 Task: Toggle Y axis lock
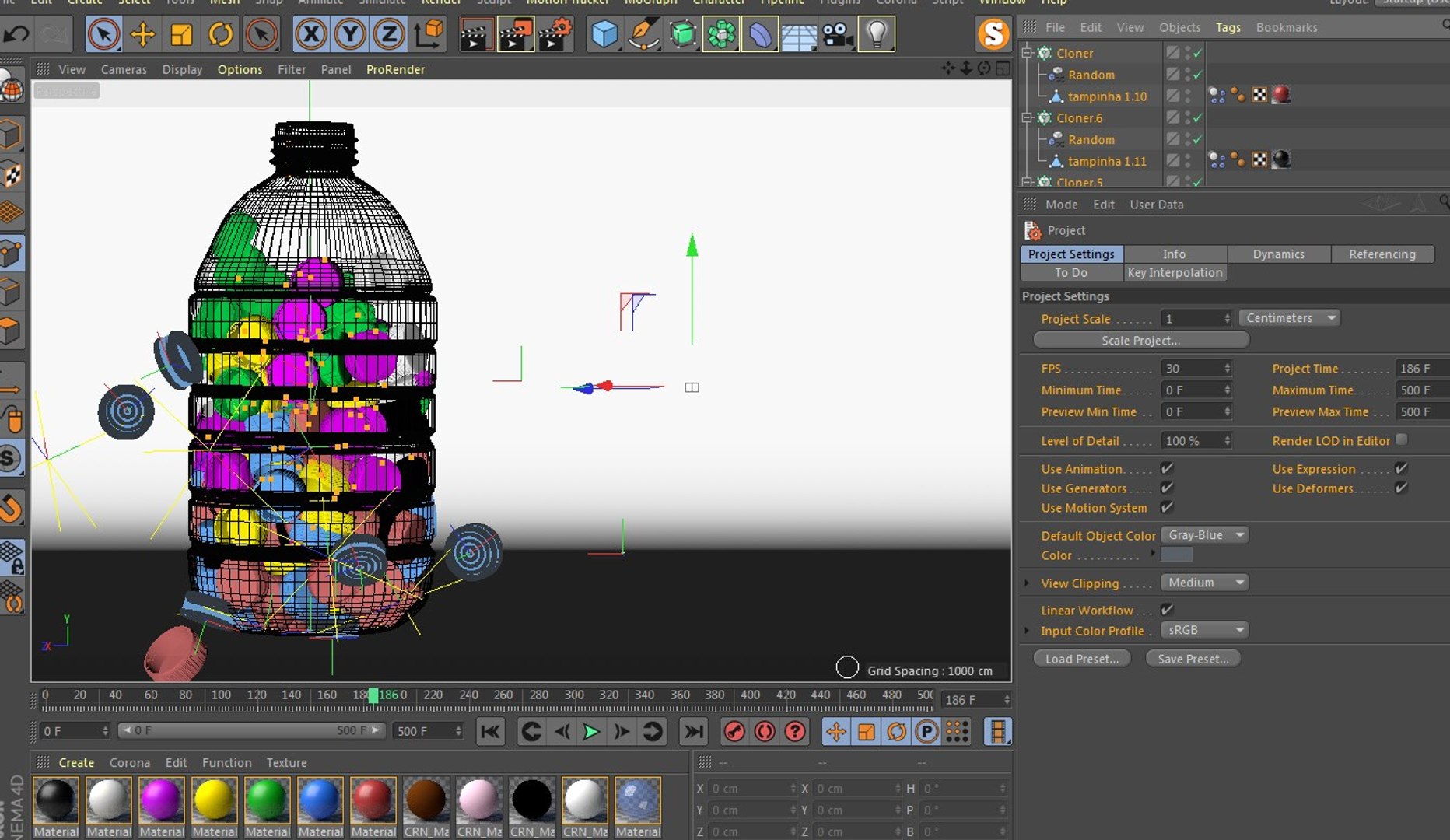(x=350, y=34)
